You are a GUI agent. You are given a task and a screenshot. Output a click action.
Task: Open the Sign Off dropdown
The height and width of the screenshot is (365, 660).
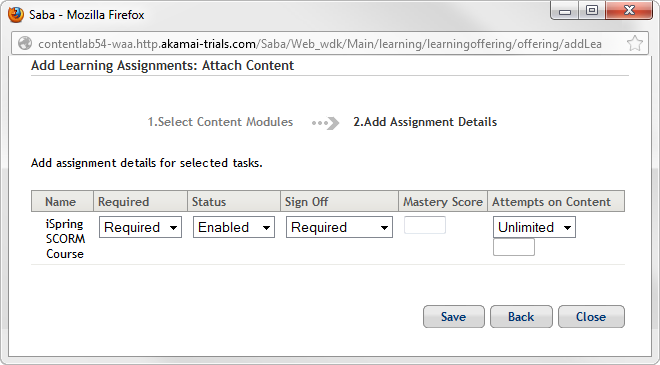pos(339,227)
